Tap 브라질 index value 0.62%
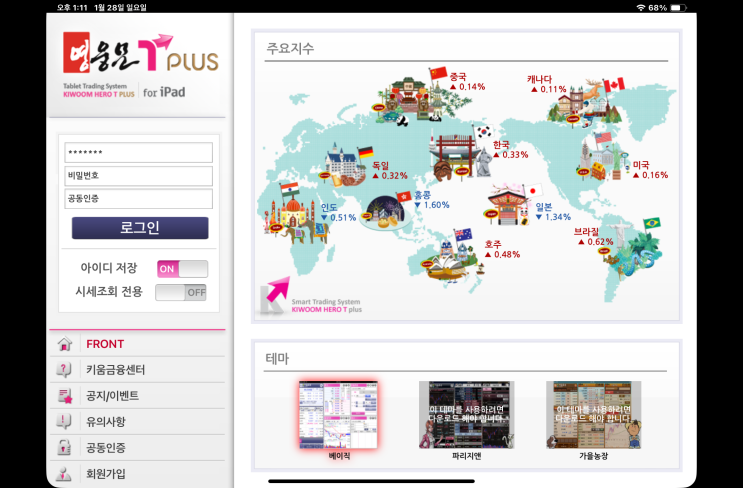Screen dimensions: 743x488 (596, 242)
